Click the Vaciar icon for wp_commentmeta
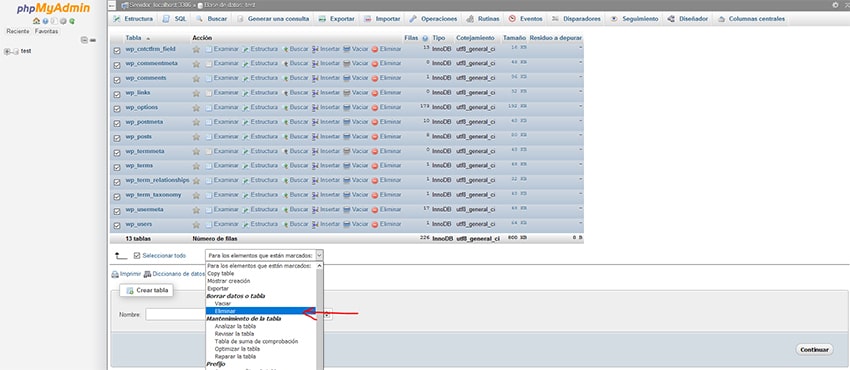 [x=346, y=63]
